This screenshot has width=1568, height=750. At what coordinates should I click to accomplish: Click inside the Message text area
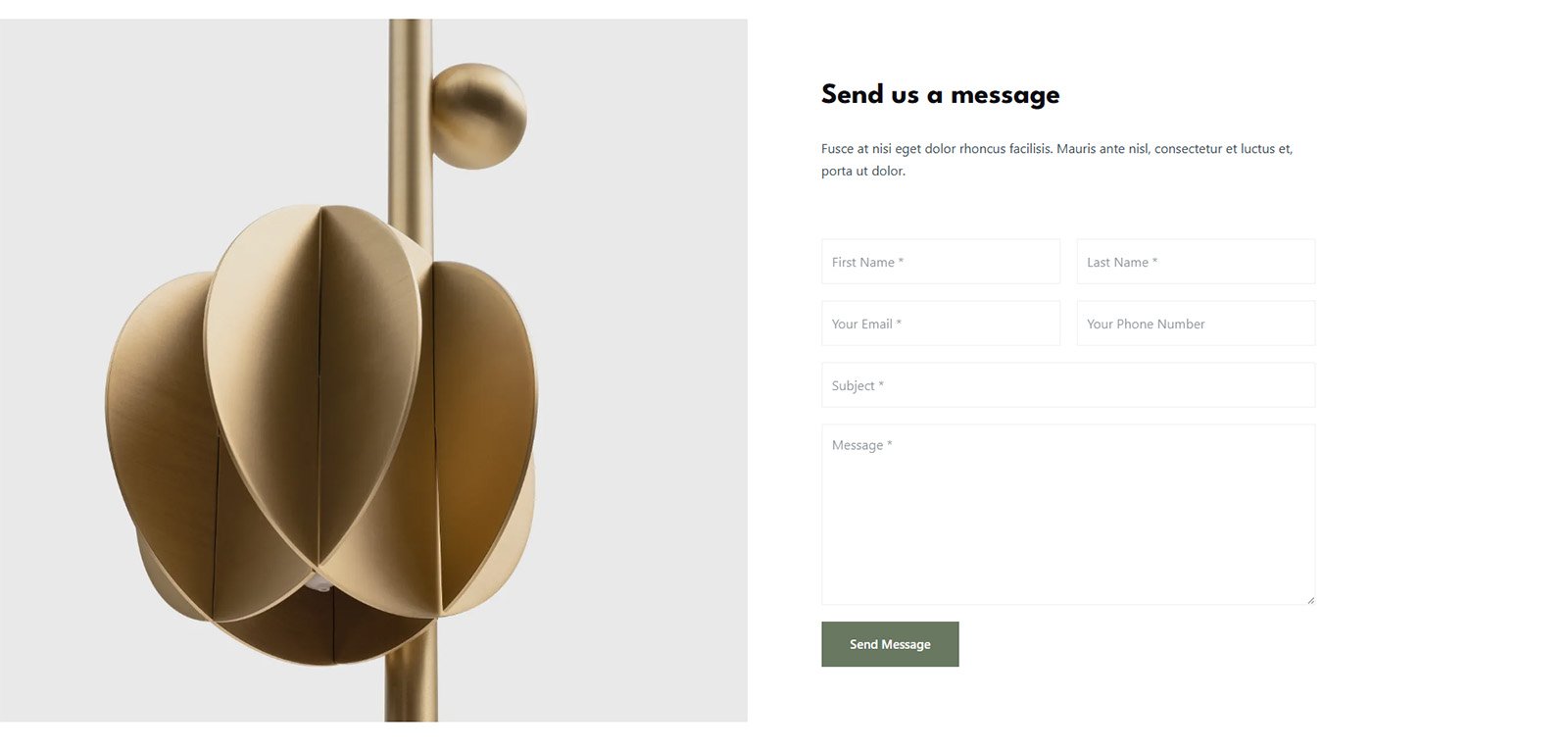[1067, 514]
